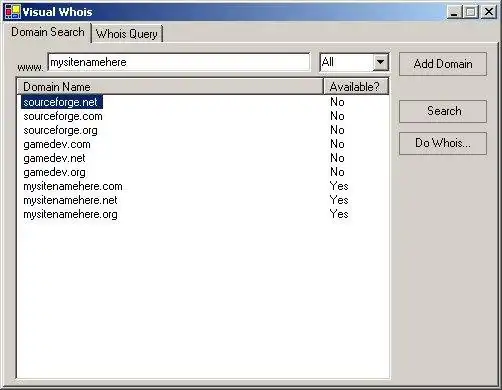
Task: Select the gamedev.org row
Action: tap(203, 172)
